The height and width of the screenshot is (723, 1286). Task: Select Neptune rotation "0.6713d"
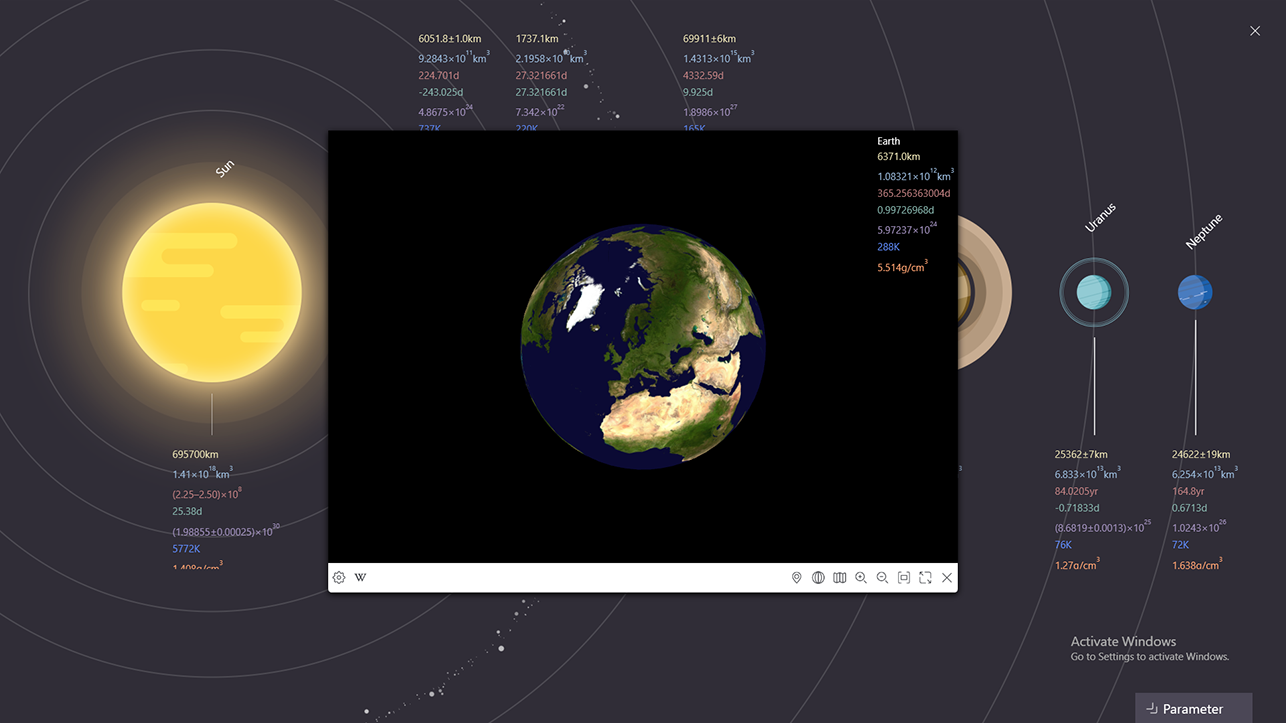point(1190,508)
